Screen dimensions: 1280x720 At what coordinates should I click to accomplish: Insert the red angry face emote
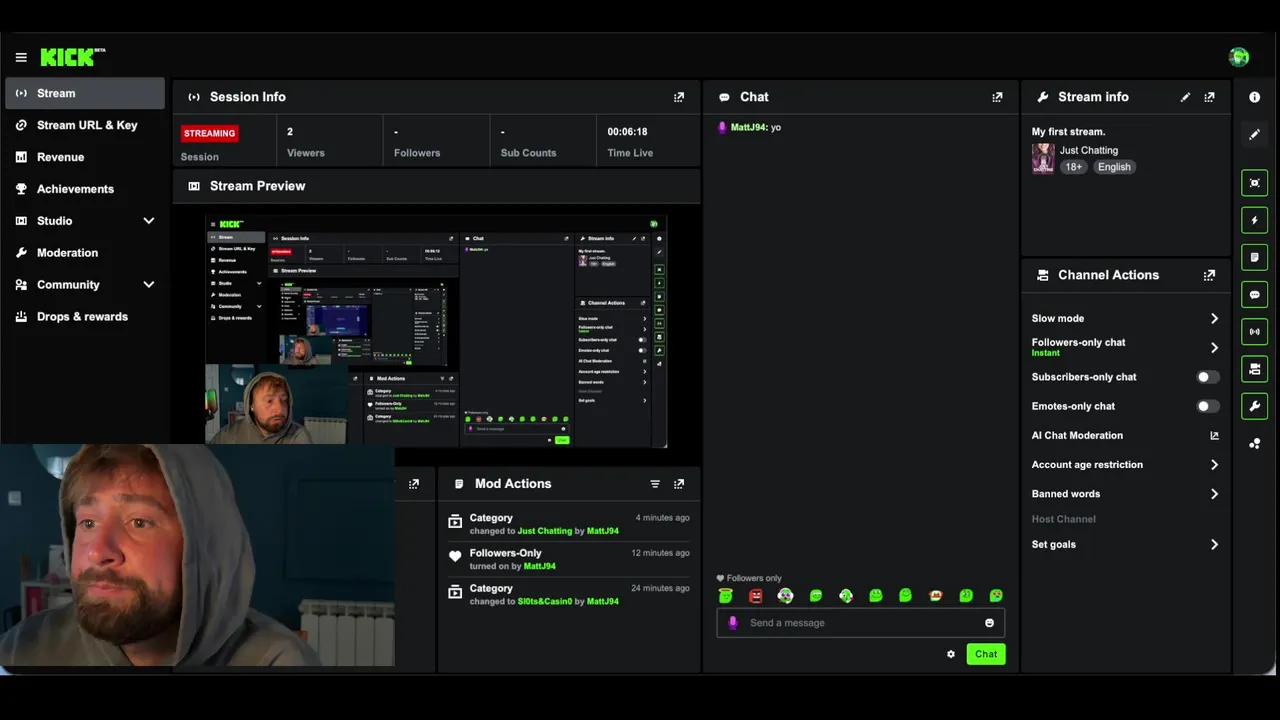coord(756,596)
